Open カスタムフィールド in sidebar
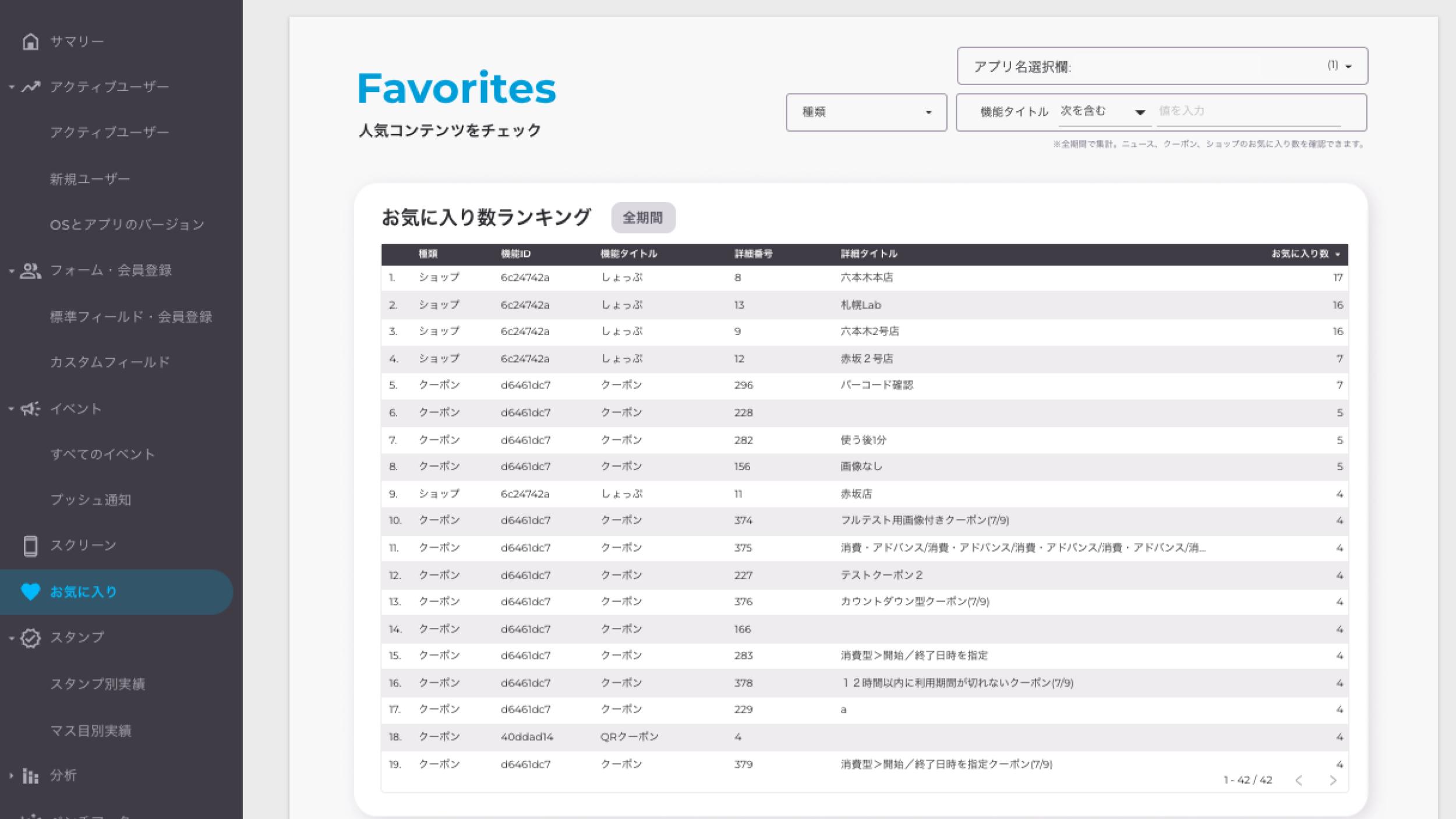Viewport: 1456px width, 819px height. point(110,362)
